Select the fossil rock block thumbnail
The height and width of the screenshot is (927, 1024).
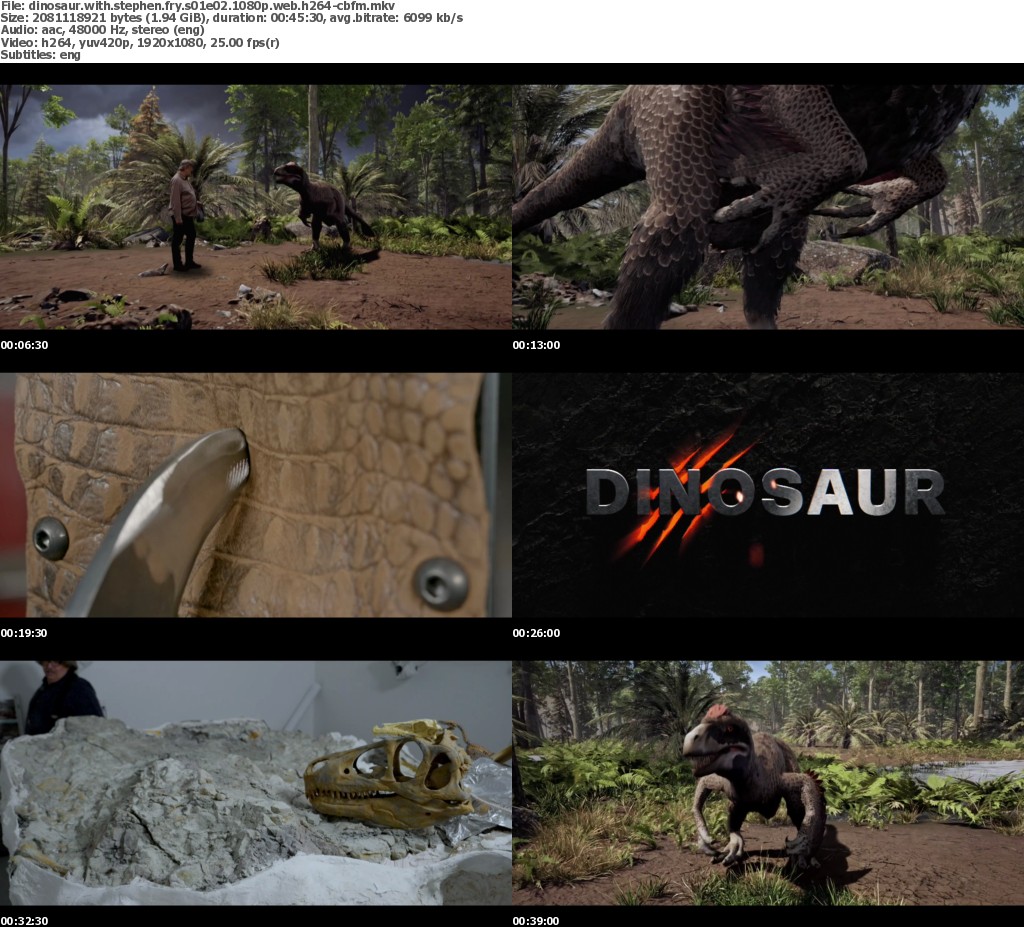pyautogui.click(x=255, y=782)
